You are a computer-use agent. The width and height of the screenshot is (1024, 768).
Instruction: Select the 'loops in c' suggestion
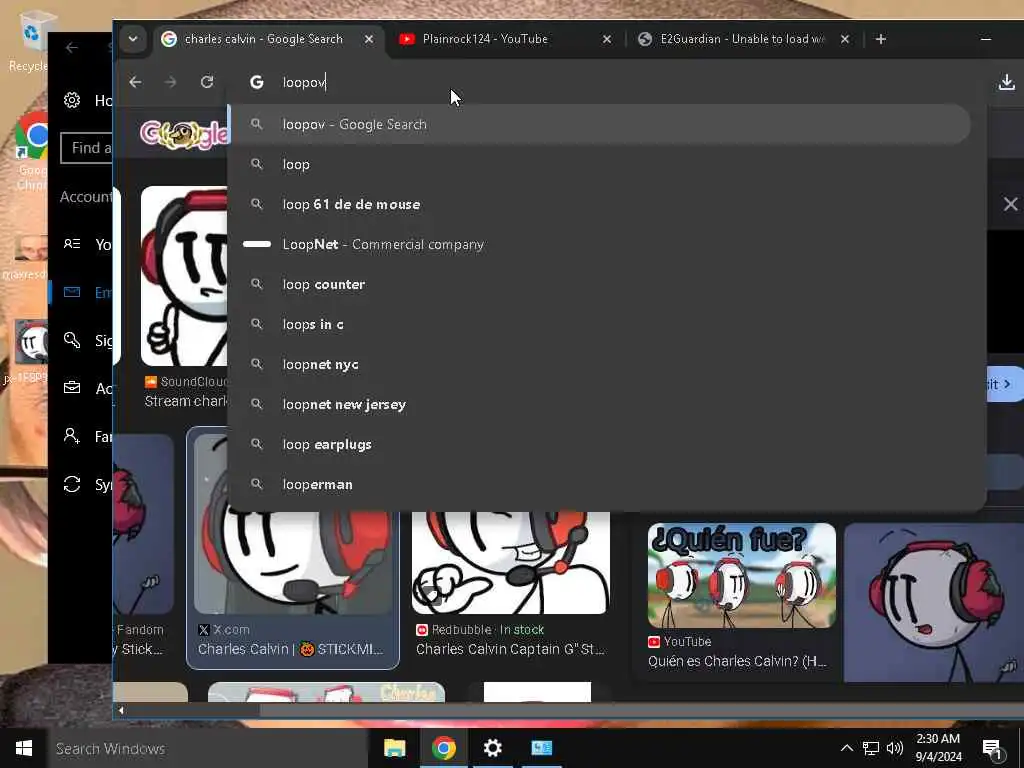(x=600, y=324)
